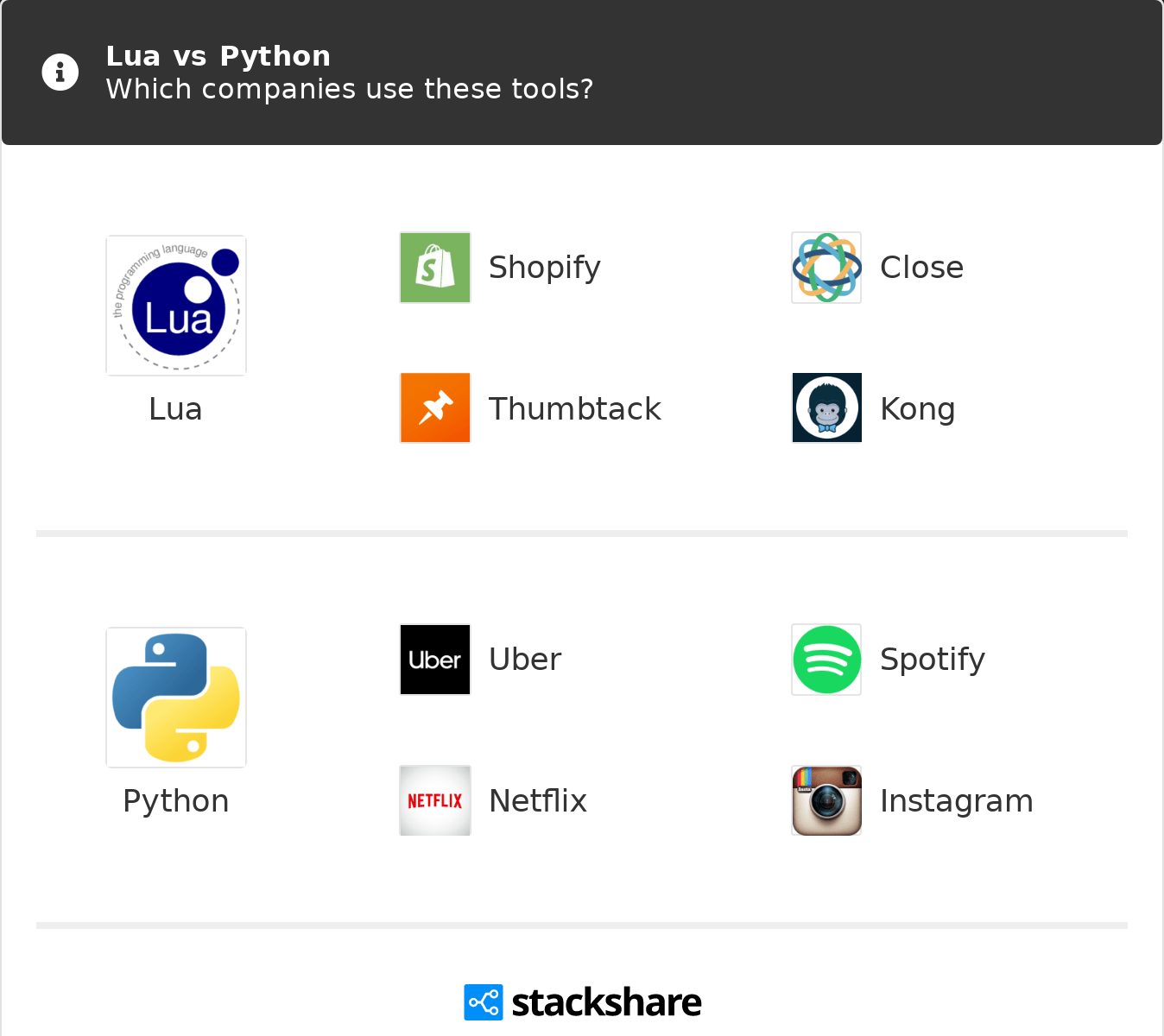The width and height of the screenshot is (1164, 1036).
Task: Select the Instagram company name
Action: click(x=956, y=800)
